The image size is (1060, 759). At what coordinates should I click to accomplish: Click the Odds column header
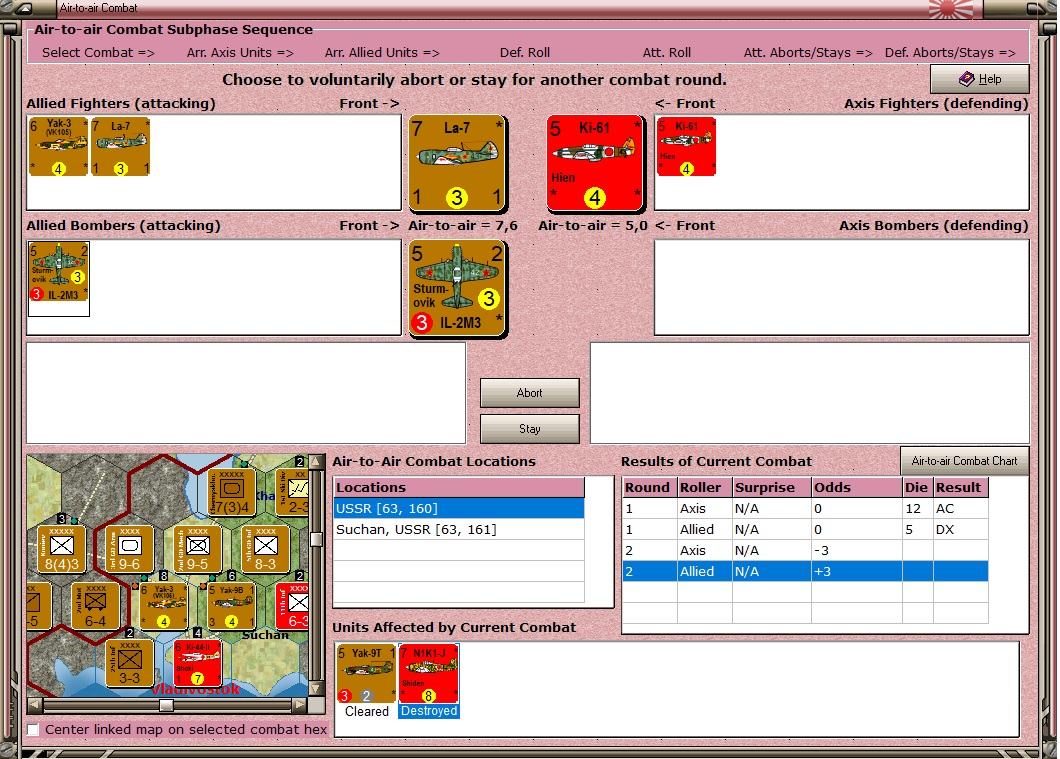pos(857,487)
